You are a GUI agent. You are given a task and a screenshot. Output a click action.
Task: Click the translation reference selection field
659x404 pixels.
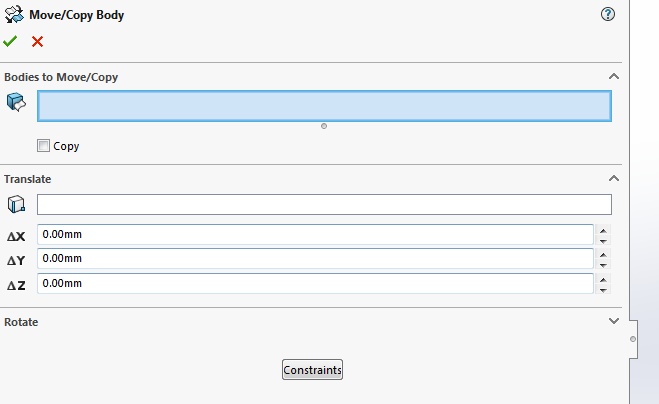tap(324, 204)
